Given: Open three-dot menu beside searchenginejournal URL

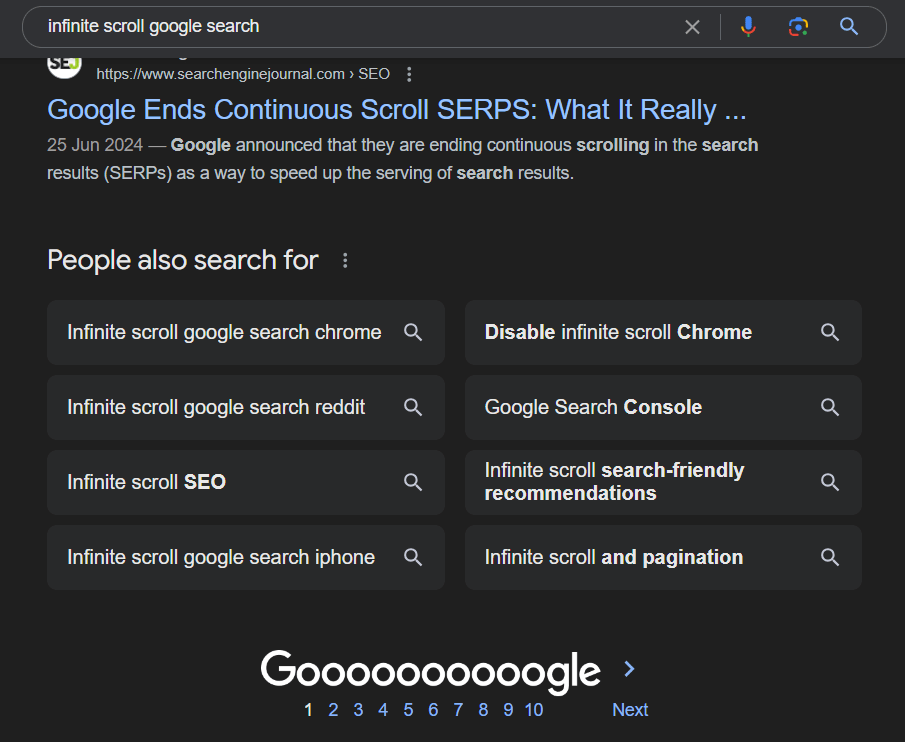Looking at the screenshot, I should tap(409, 74).
